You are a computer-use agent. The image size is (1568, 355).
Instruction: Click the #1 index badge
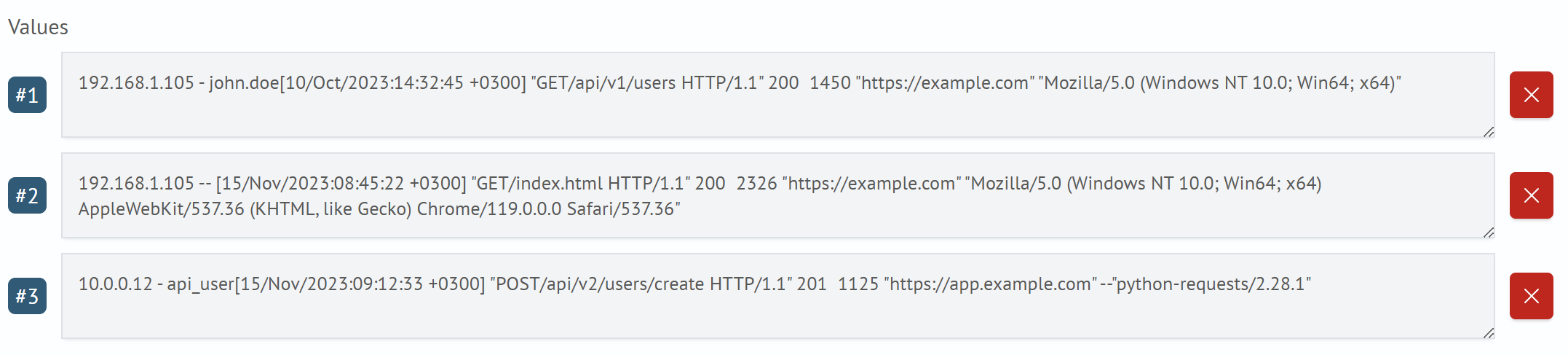pos(27,95)
